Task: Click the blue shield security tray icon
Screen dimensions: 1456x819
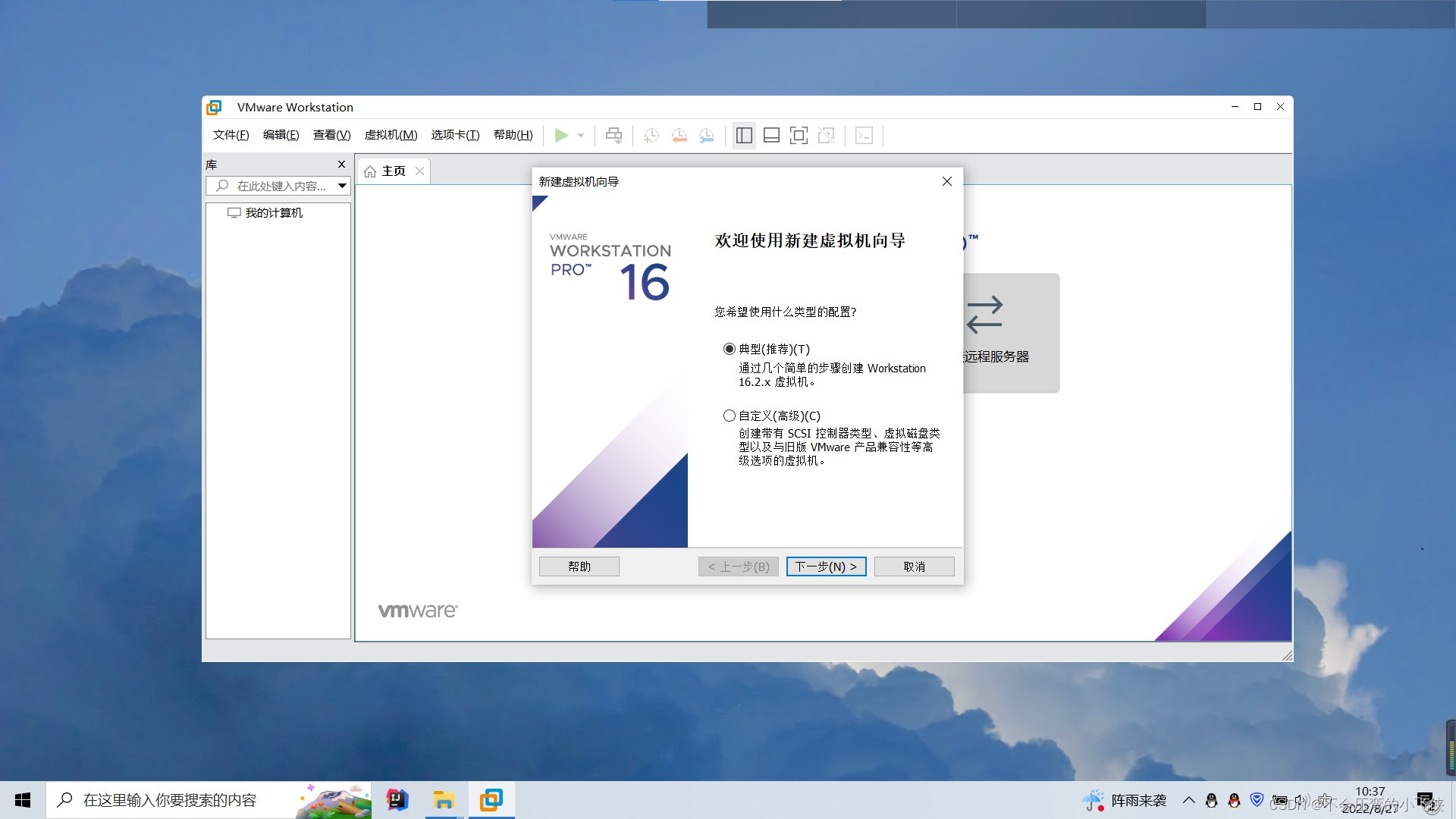Action: tap(1257, 799)
